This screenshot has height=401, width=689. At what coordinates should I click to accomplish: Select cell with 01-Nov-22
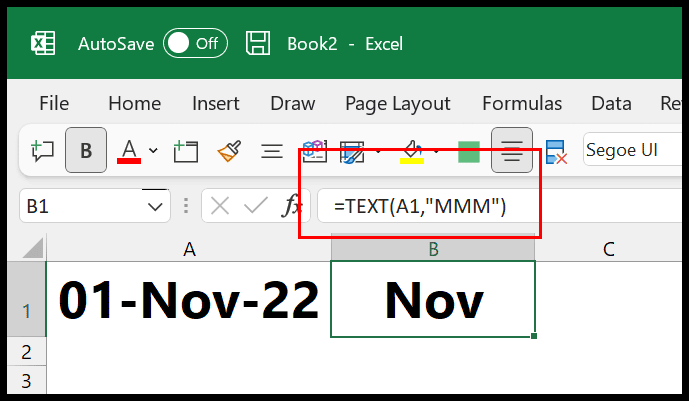(x=189, y=300)
